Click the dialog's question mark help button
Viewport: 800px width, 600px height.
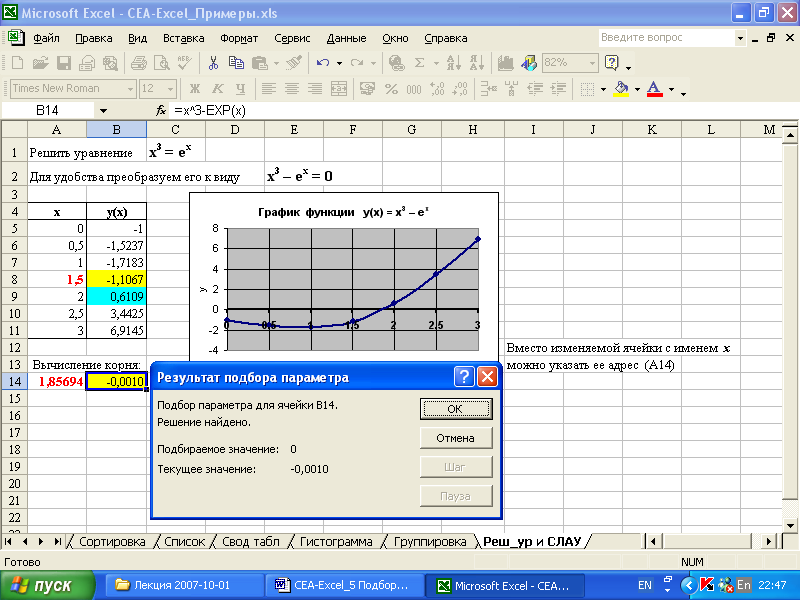[x=464, y=377]
